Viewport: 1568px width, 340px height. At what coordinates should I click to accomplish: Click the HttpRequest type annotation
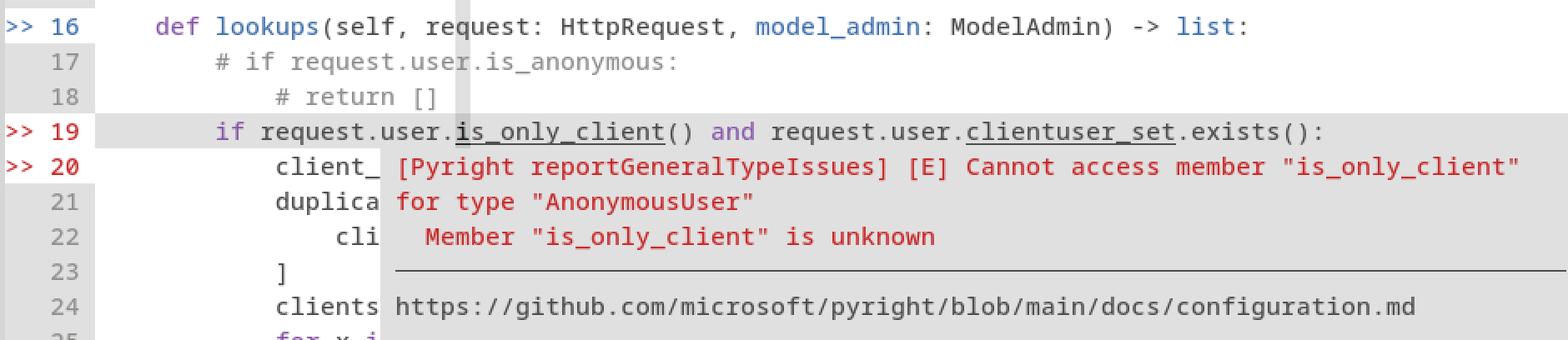point(642,27)
